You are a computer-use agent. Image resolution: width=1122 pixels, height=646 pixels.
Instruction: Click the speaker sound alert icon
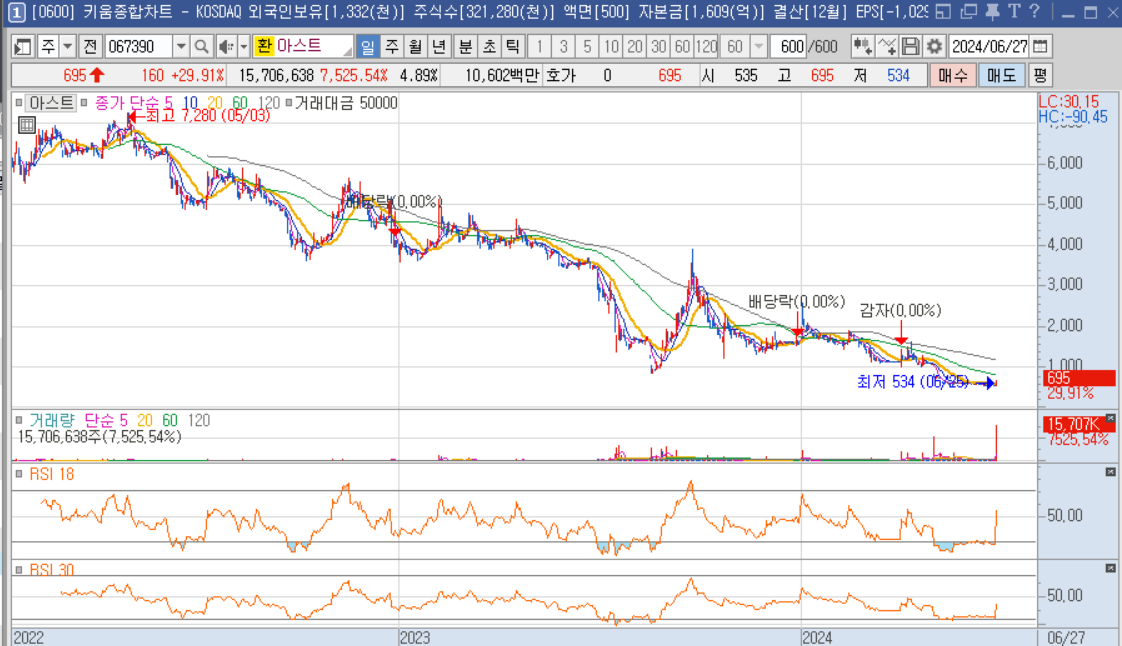click(225, 47)
